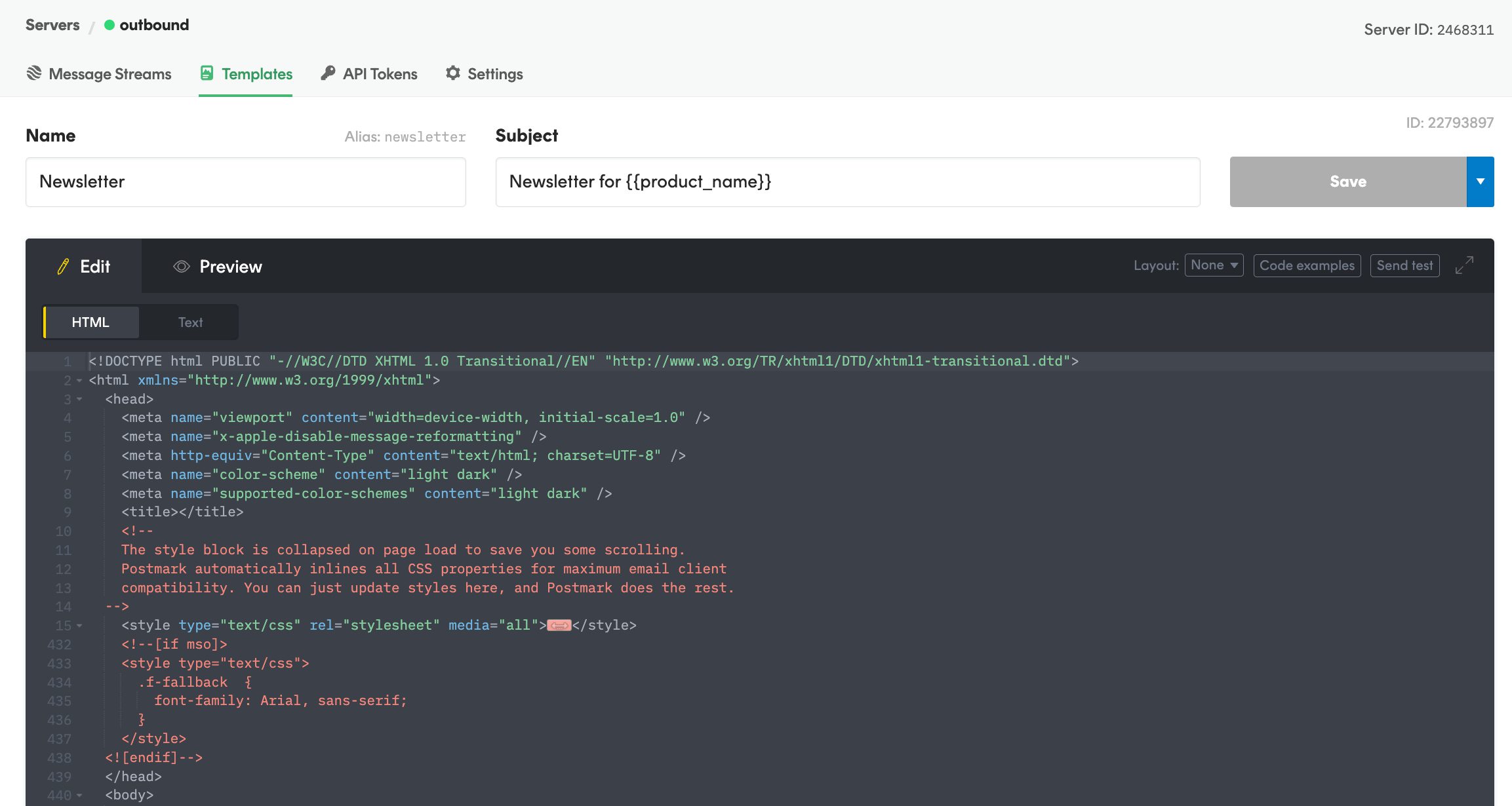Open the Layout None dropdown
This screenshot has height=806, width=1512.
(x=1214, y=265)
